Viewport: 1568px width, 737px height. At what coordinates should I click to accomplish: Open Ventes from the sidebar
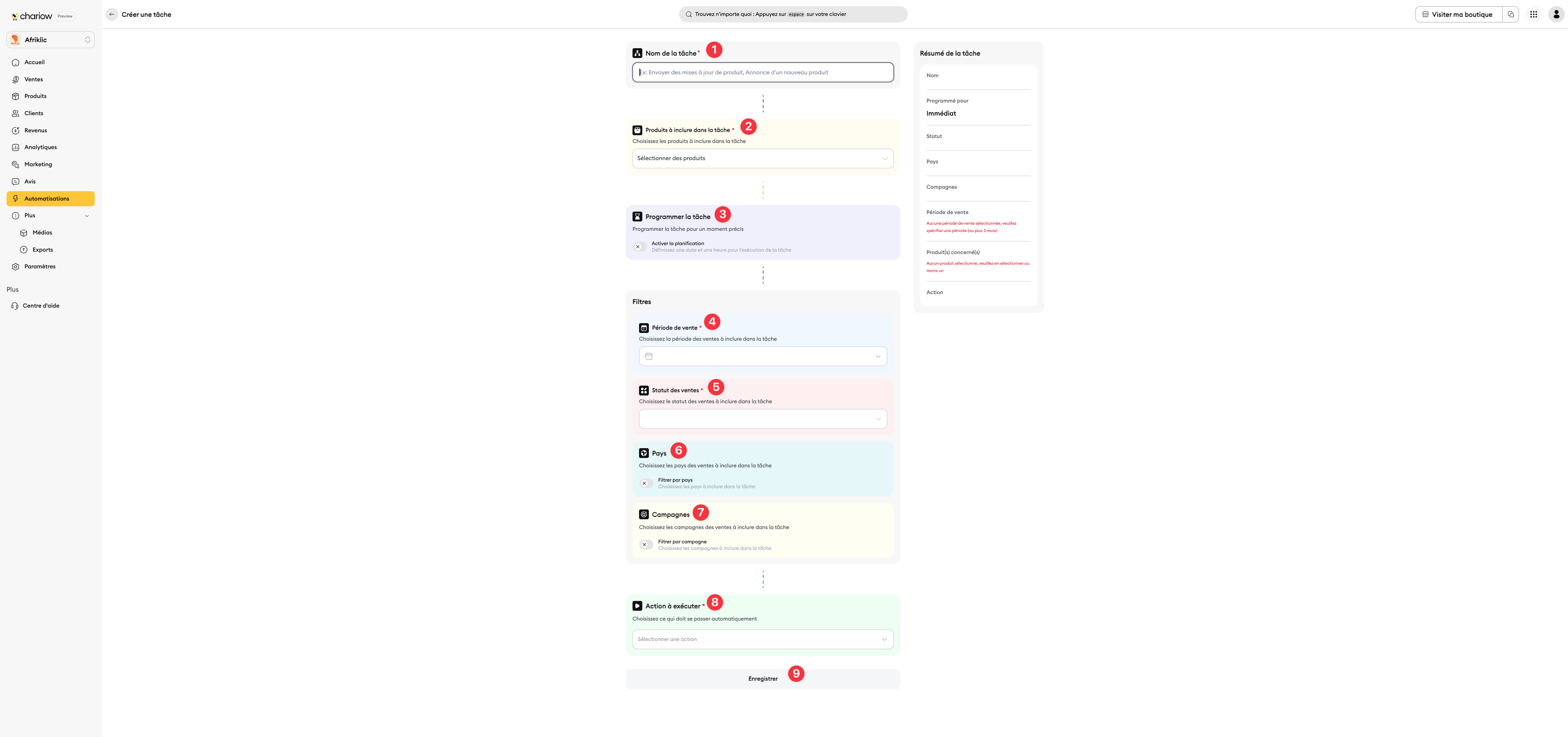51,79
